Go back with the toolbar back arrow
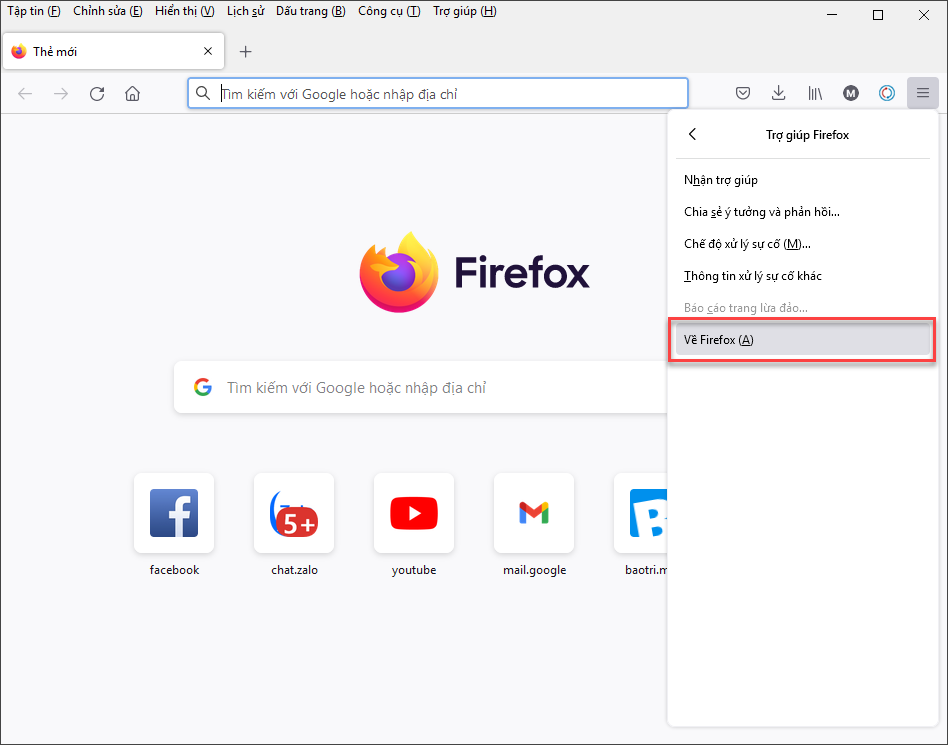The width and height of the screenshot is (948, 745). (25, 94)
